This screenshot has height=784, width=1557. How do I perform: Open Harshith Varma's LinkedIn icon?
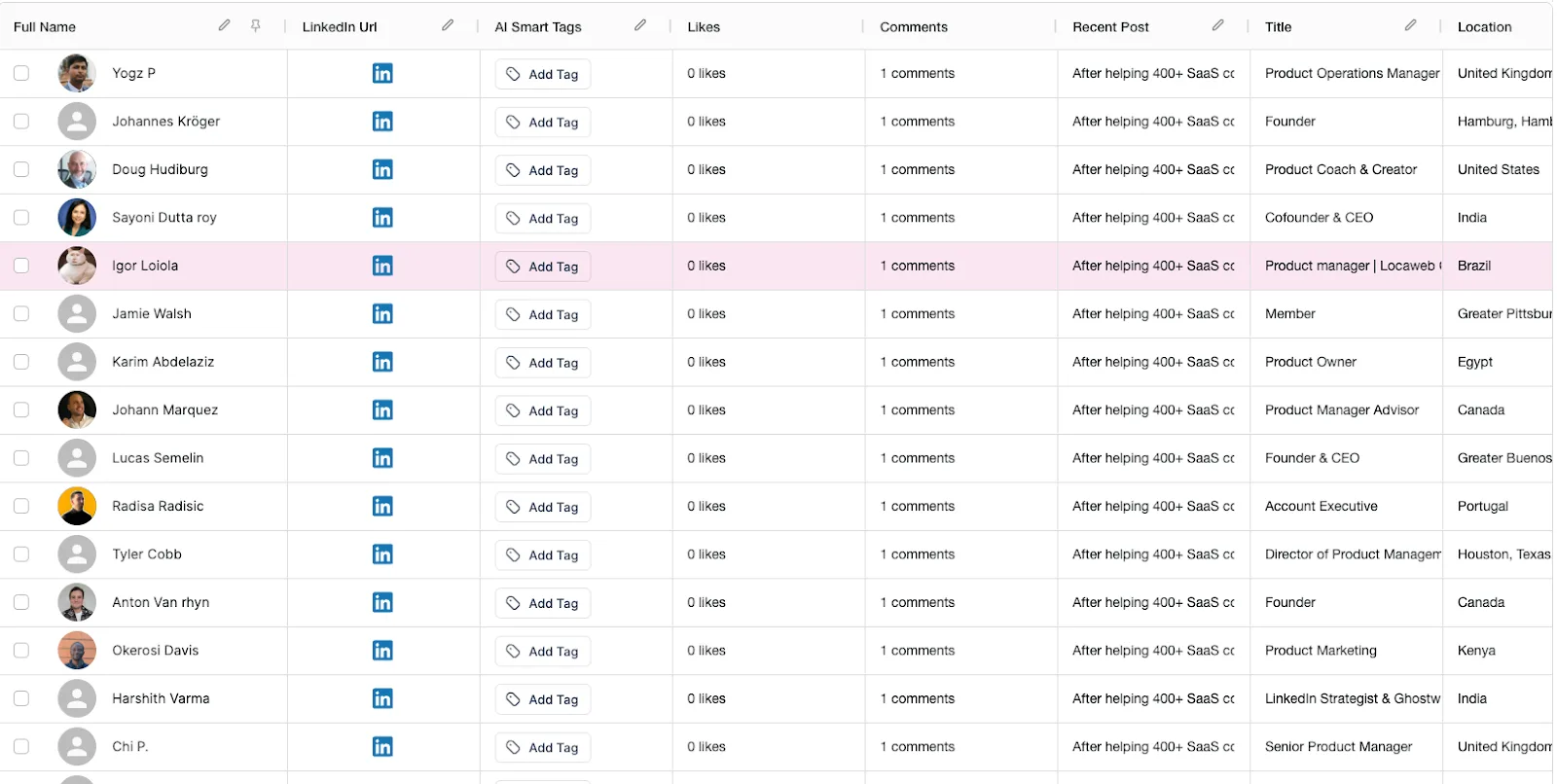pyautogui.click(x=382, y=698)
